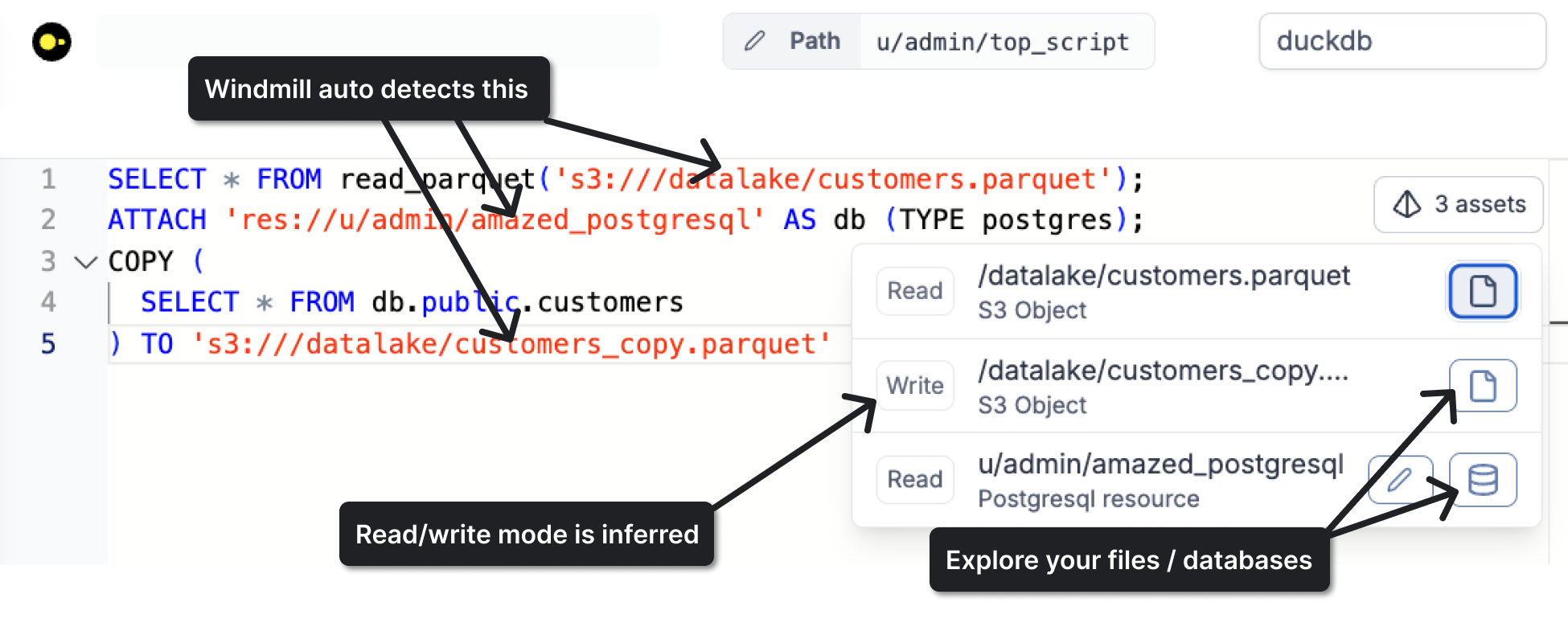Open the duckdb language selector
This screenshot has width=1568, height=627.
pos(1402,41)
